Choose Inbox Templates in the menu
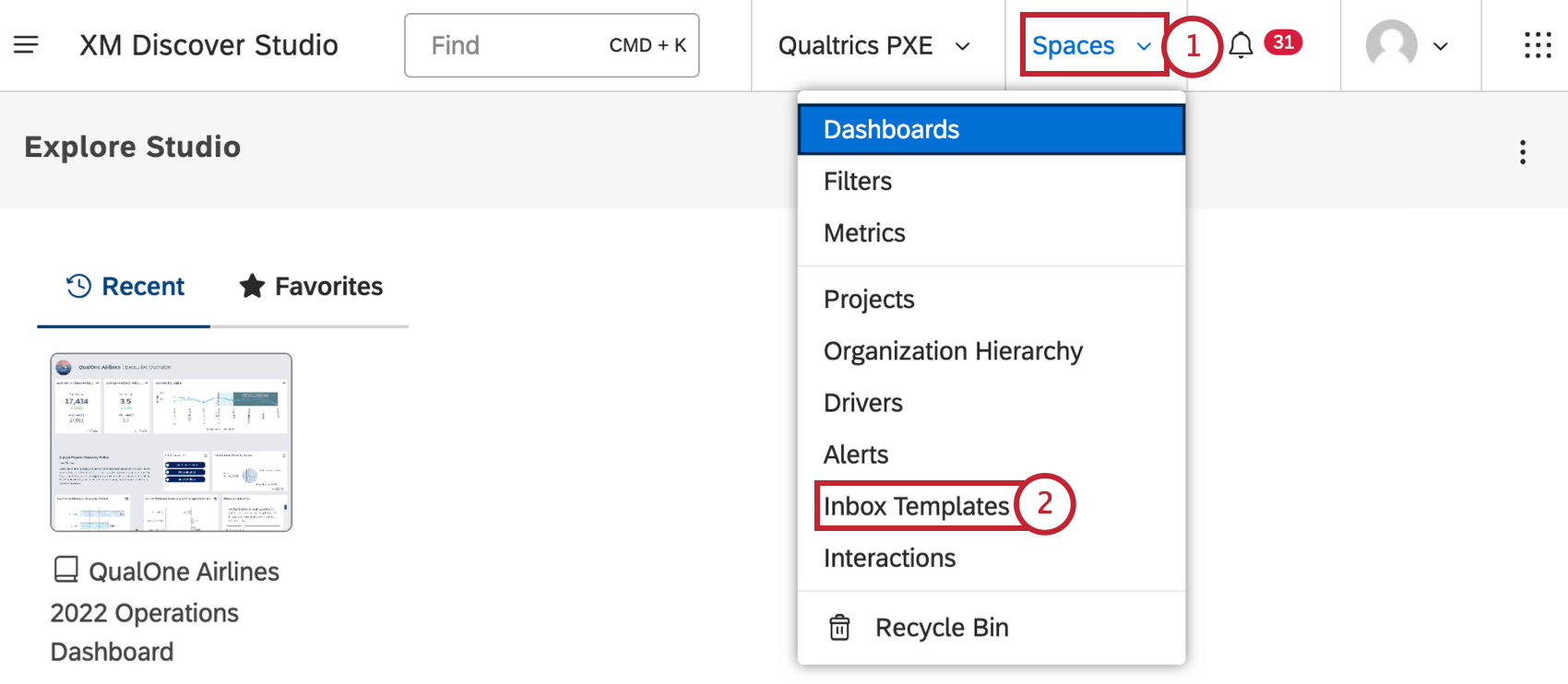1568x684 pixels. coord(916,506)
